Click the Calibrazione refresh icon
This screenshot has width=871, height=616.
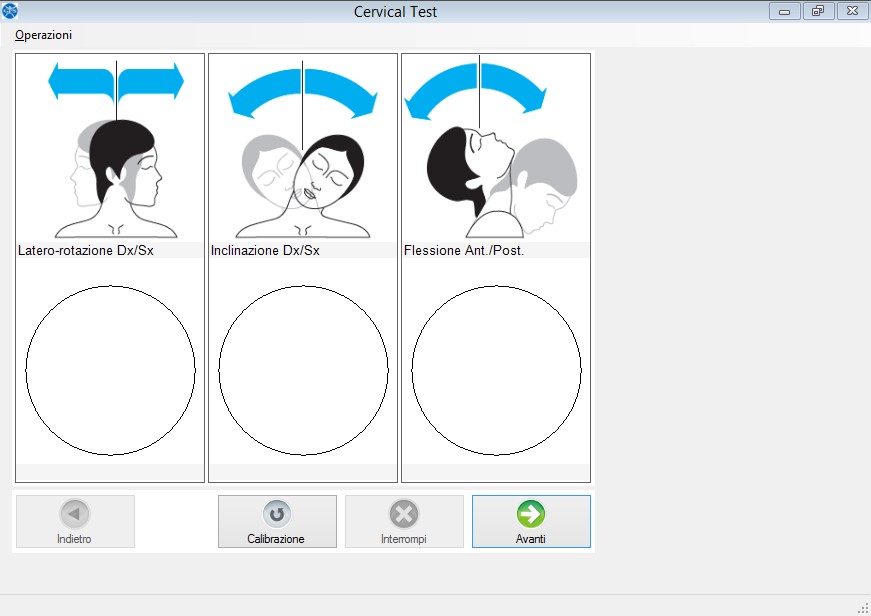pos(277,514)
